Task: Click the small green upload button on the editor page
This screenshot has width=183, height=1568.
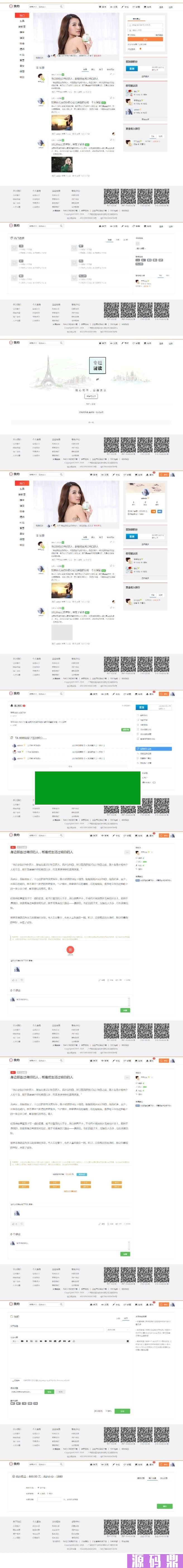Action: point(50,1392)
